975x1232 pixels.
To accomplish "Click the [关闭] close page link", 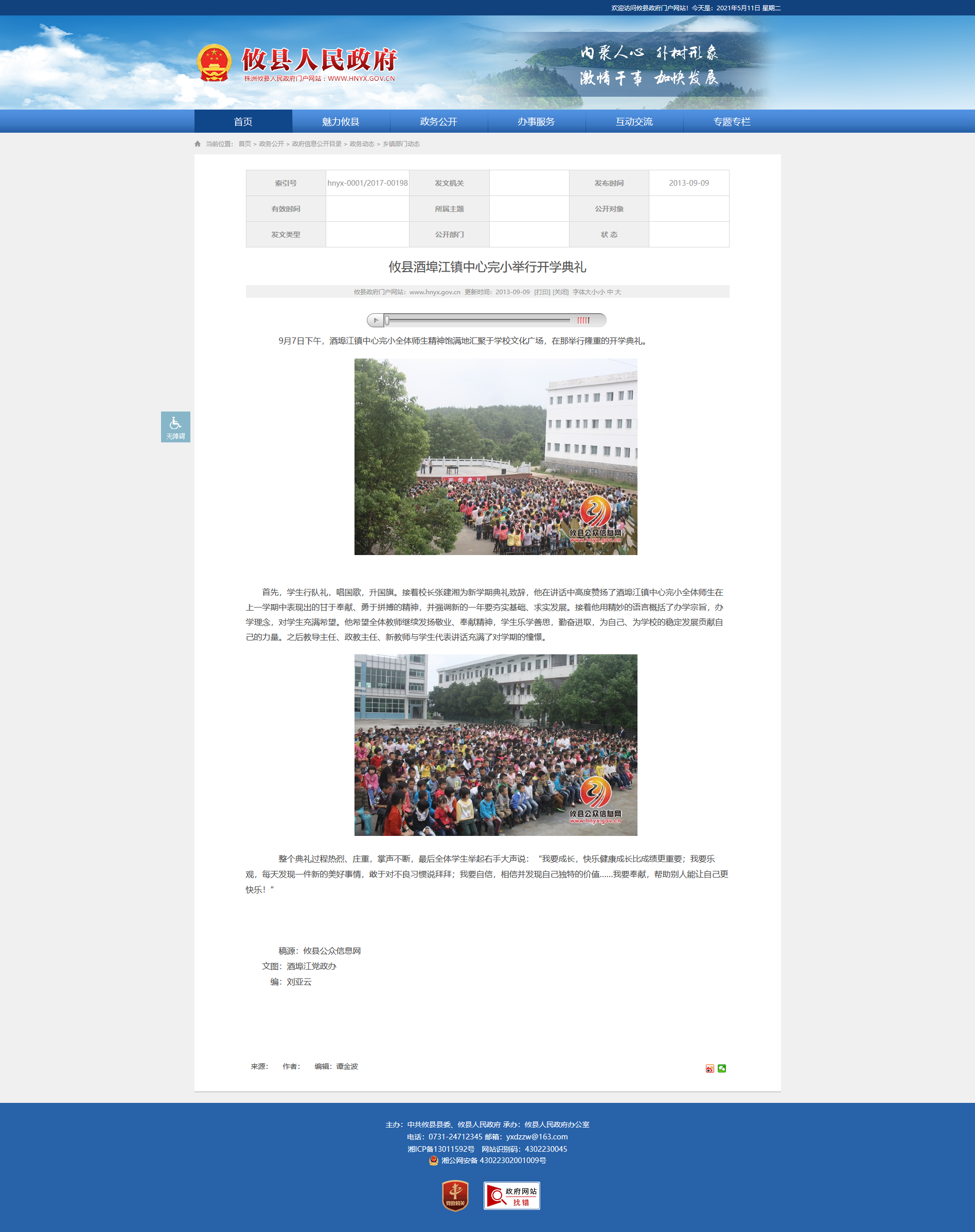I will tap(561, 292).
